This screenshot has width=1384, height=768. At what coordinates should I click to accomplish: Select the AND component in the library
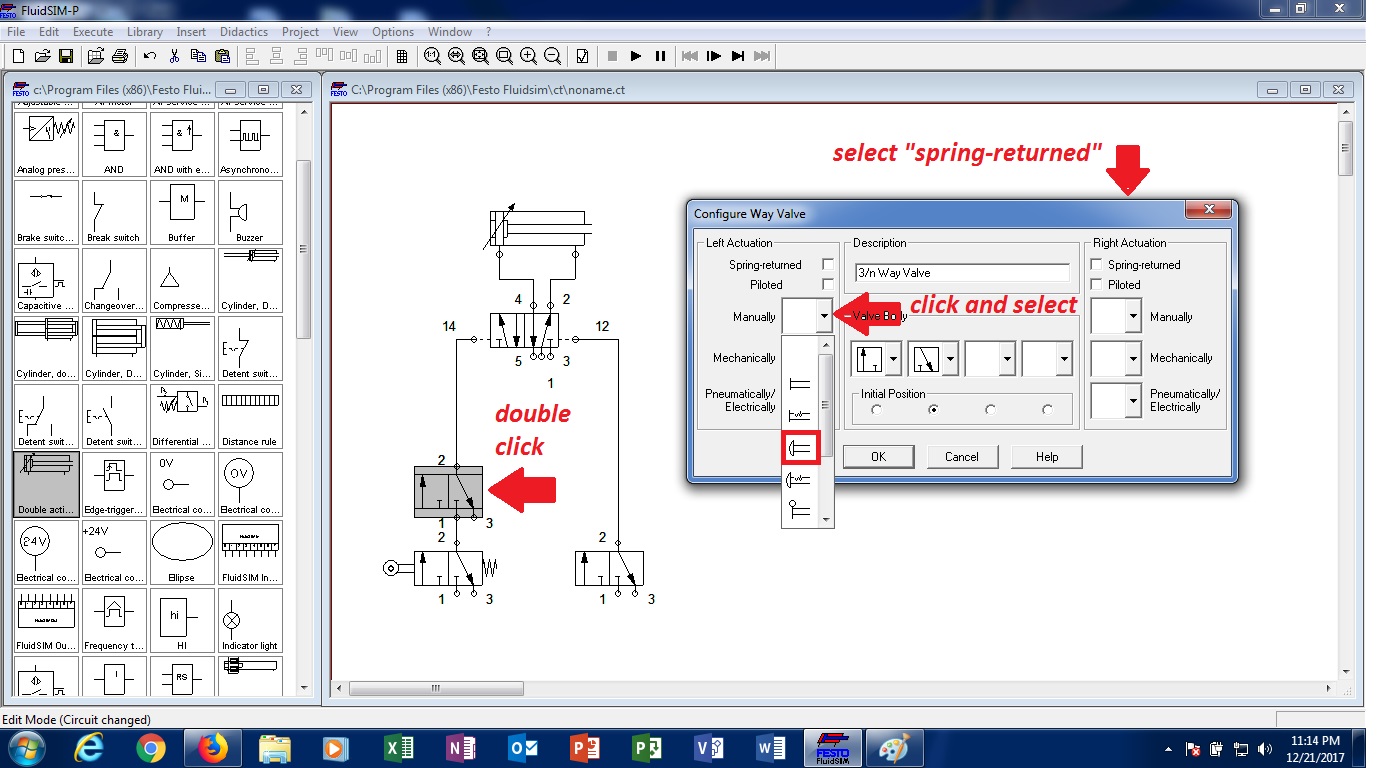point(114,144)
